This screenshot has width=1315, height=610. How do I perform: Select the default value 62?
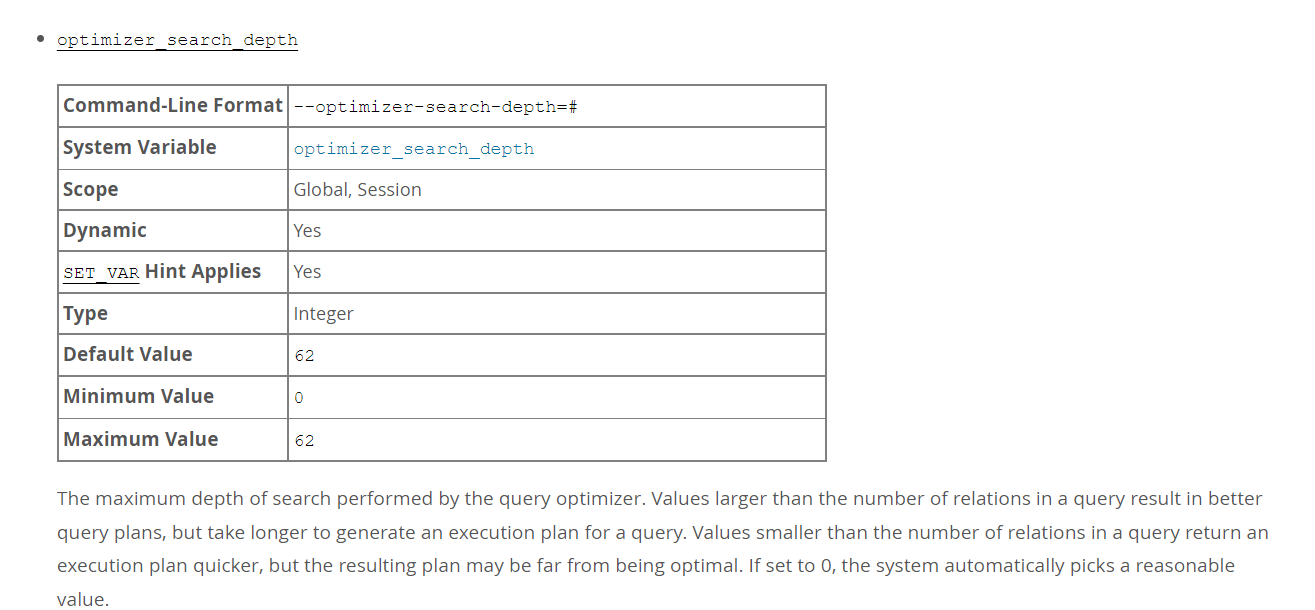(x=304, y=356)
